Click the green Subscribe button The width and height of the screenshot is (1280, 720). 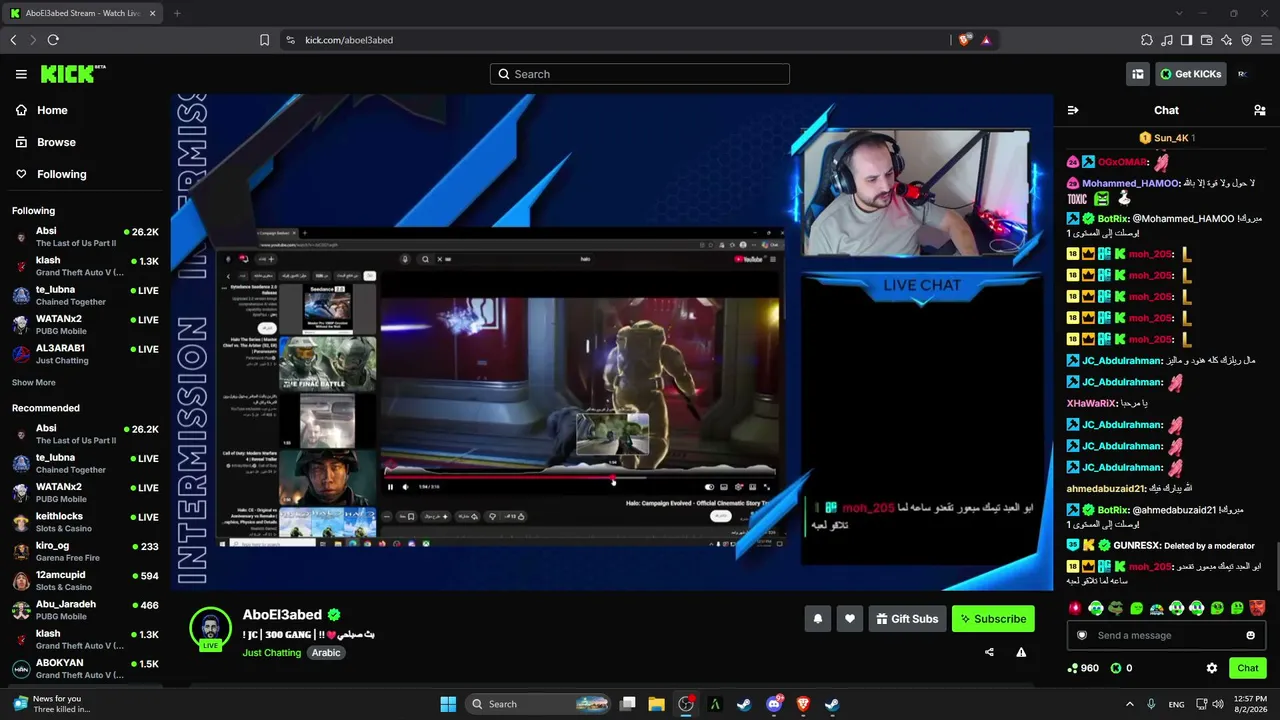click(x=993, y=619)
